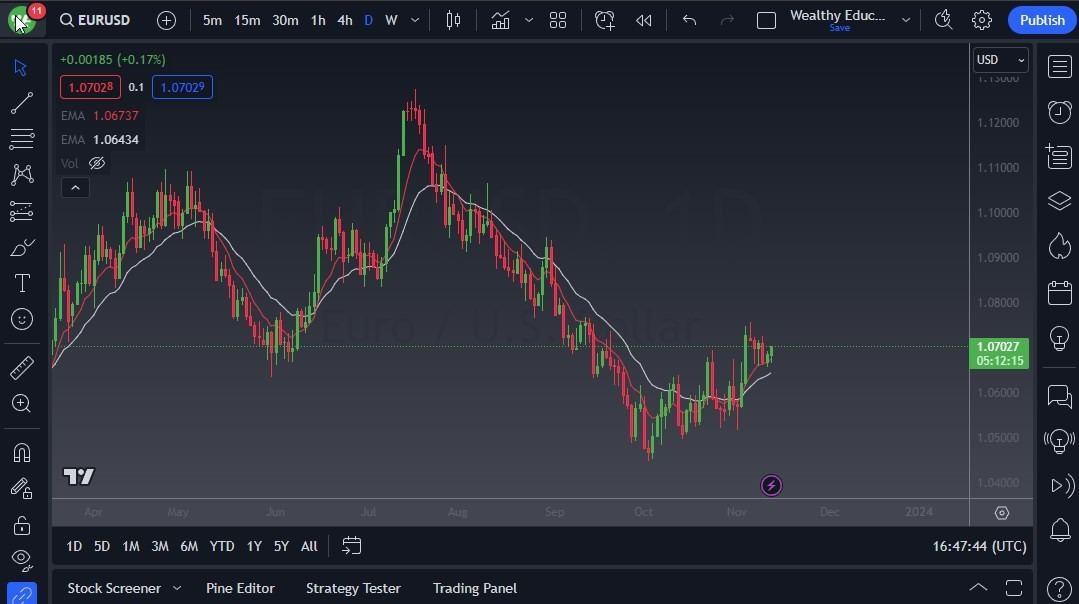Image resolution: width=1079 pixels, height=604 pixels.
Task: Open the measure ruler tool
Action: coord(22,367)
